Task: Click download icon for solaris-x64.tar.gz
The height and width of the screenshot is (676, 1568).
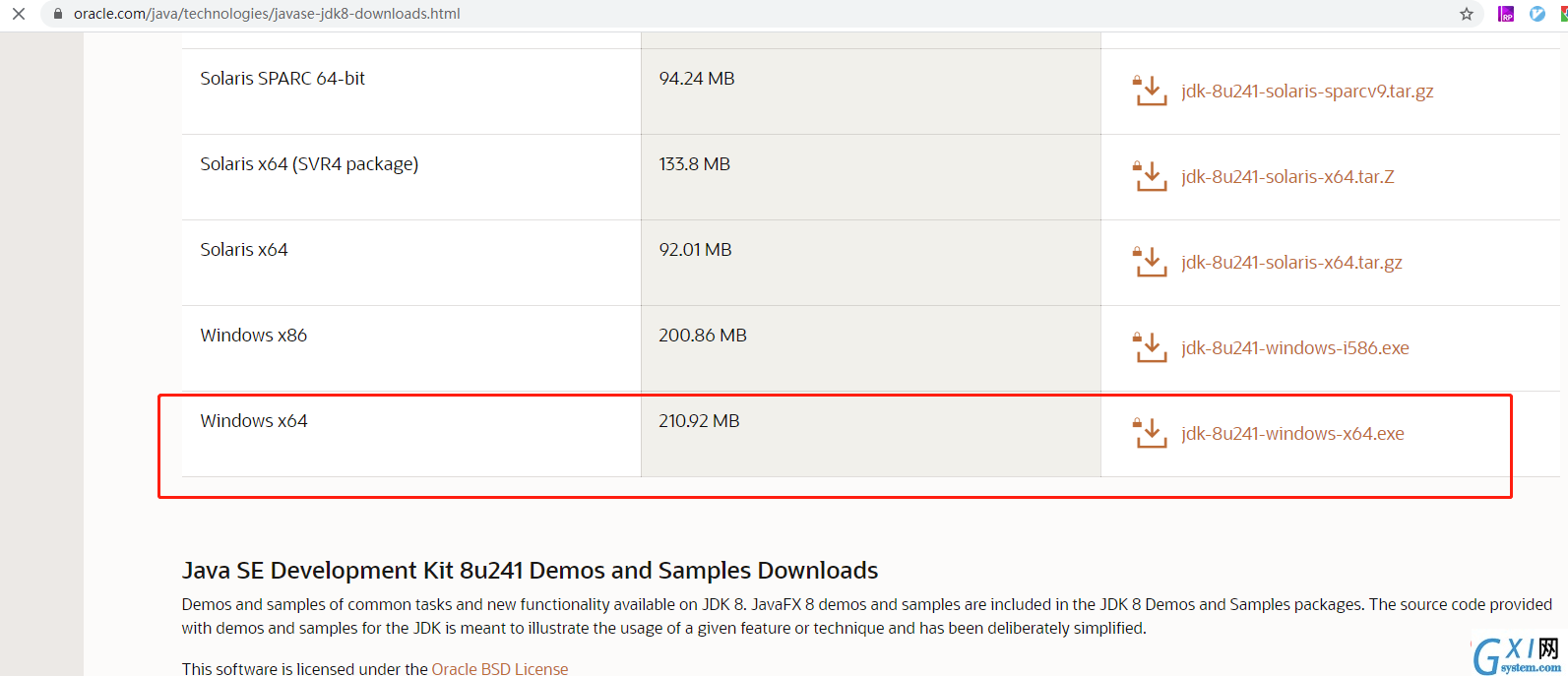Action: coord(1150,262)
